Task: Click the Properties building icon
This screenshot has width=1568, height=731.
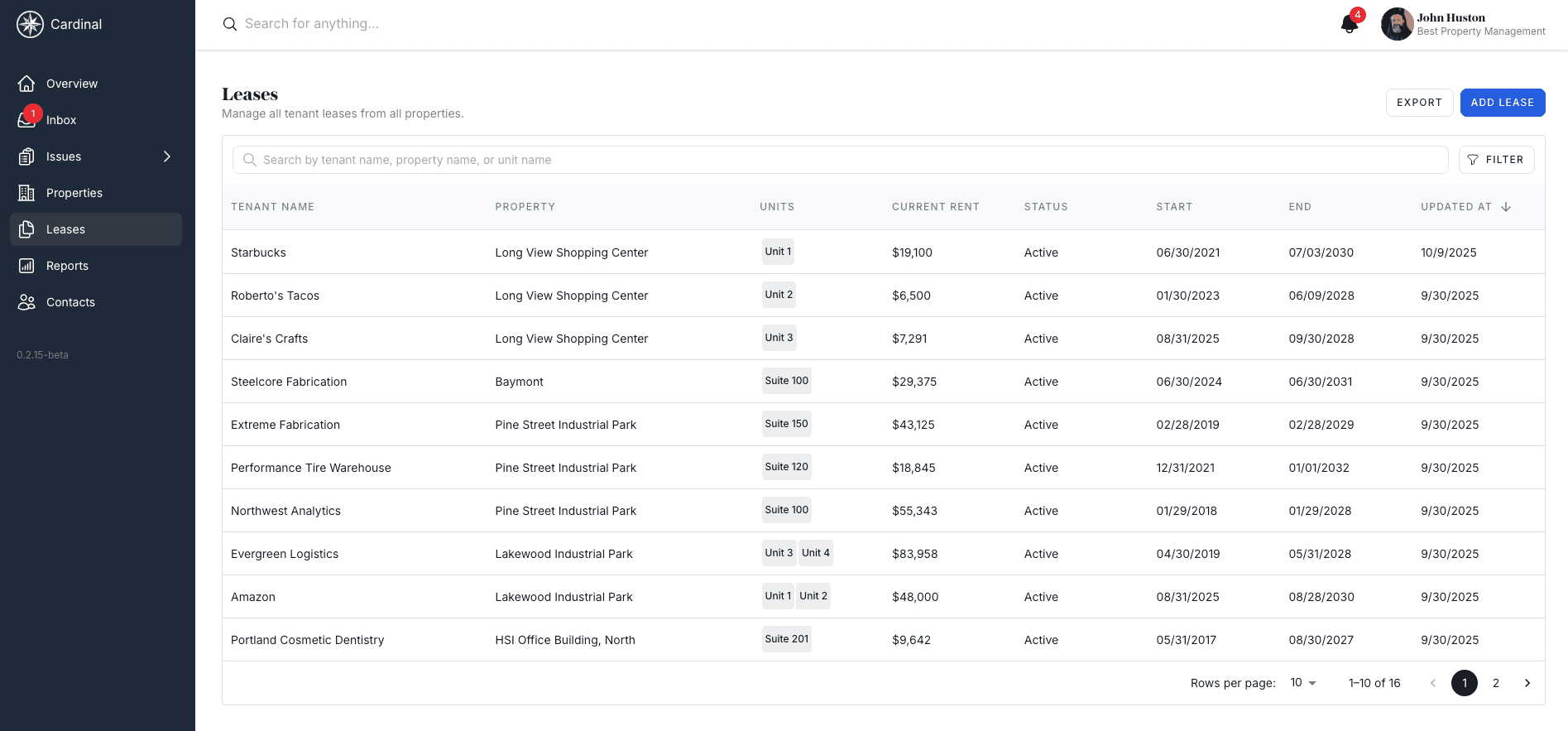Action: coord(26,193)
